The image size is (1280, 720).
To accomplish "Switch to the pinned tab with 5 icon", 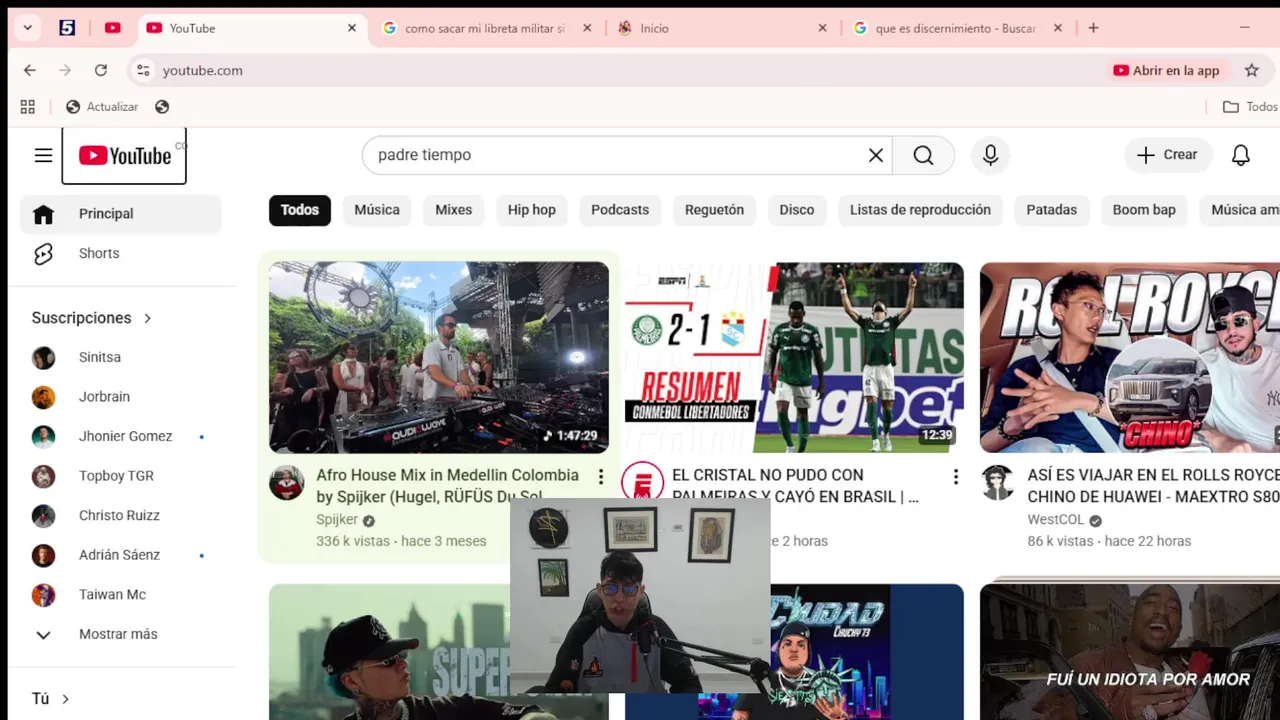I will click(x=67, y=28).
